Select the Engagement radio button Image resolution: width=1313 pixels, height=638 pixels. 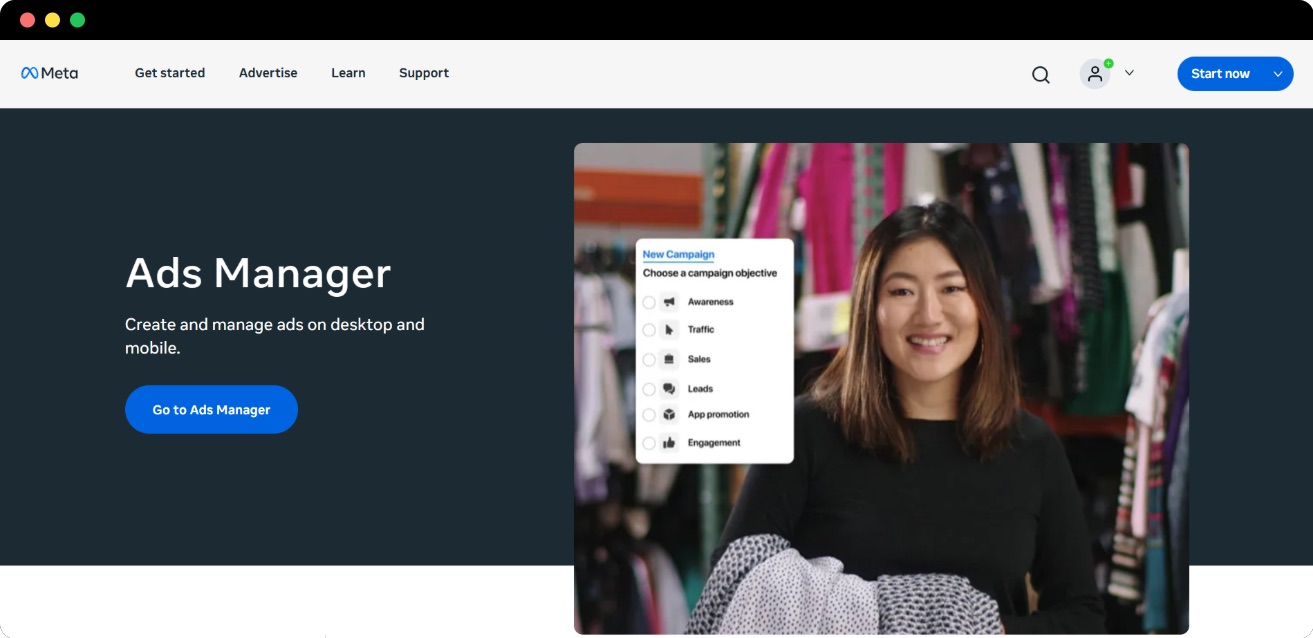pyautogui.click(x=649, y=443)
